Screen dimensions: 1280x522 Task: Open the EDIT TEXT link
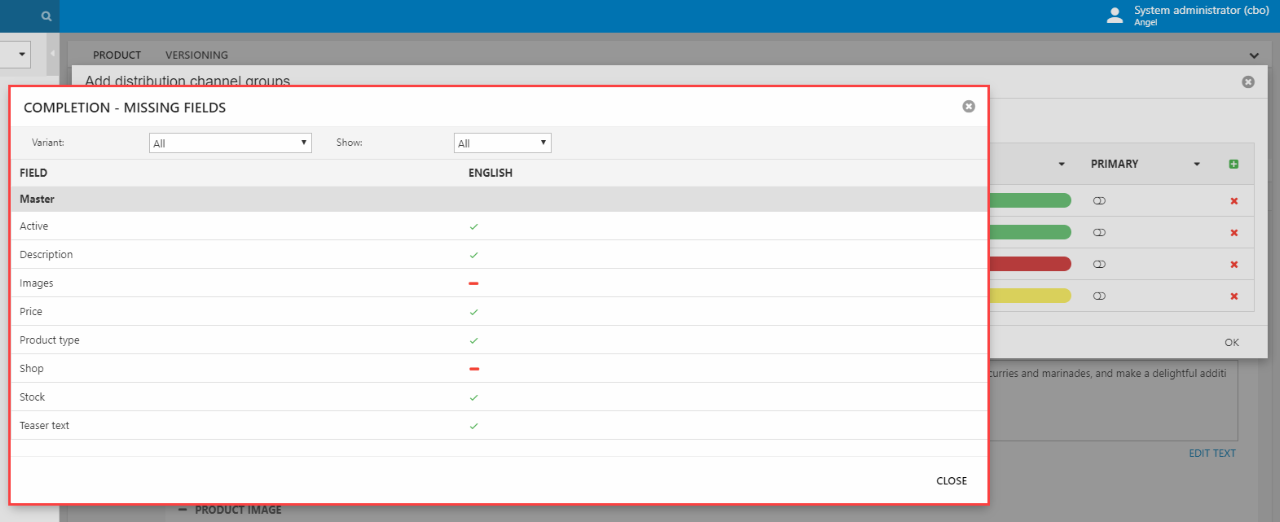1211,453
